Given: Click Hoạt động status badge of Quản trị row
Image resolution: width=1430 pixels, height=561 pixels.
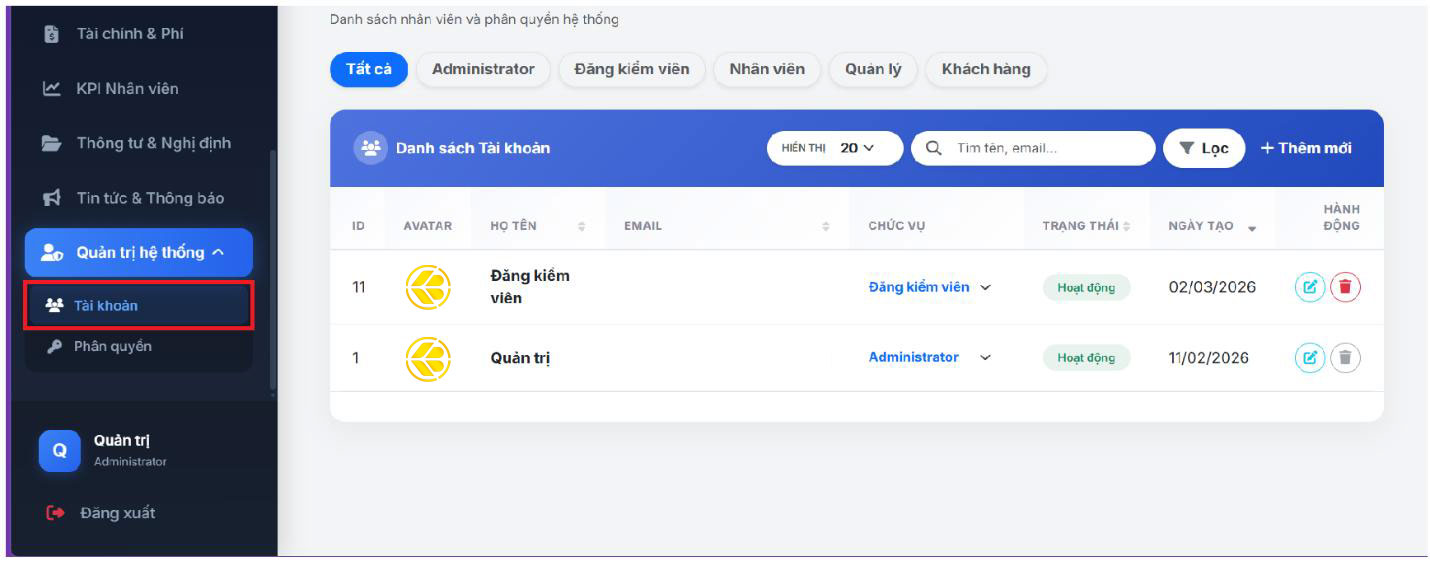Looking at the screenshot, I should click(1086, 358).
